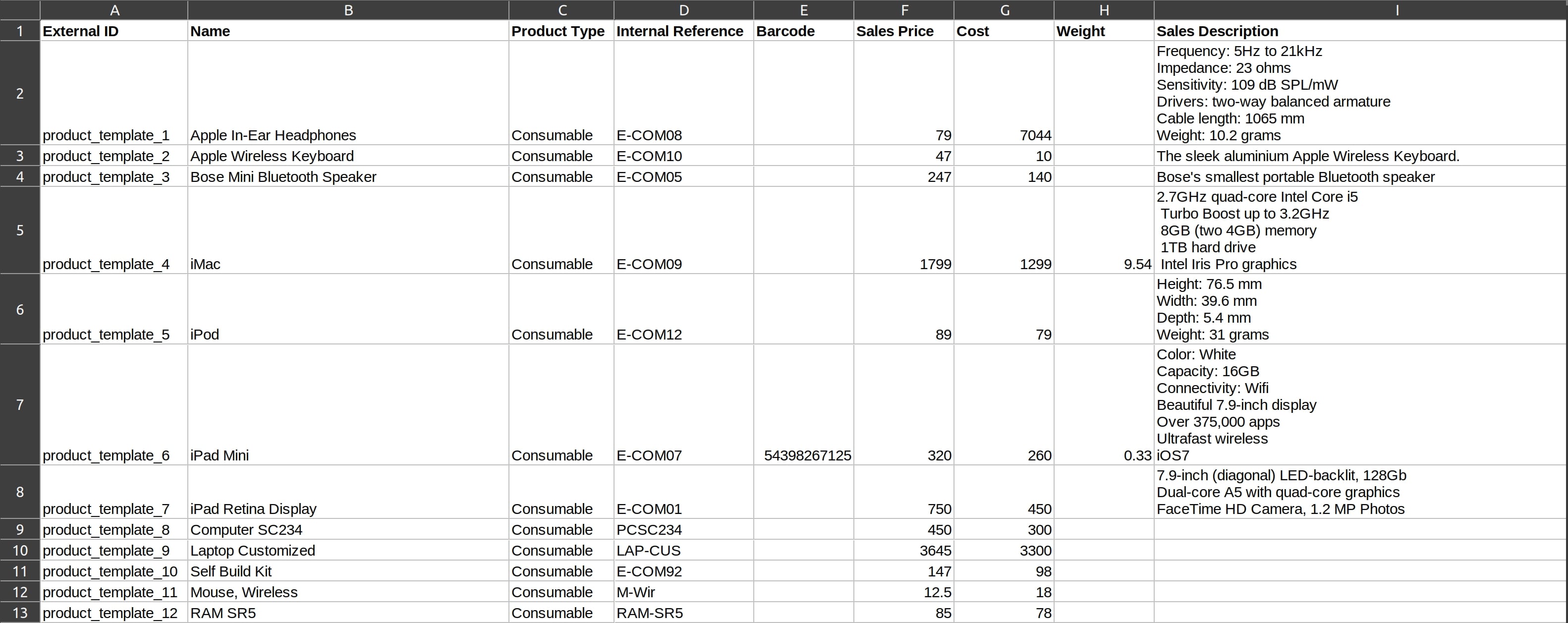Image resolution: width=1568 pixels, height=623 pixels.
Task: Select the Mouse, Wireless cell
Action: pyautogui.click(x=348, y=591)
